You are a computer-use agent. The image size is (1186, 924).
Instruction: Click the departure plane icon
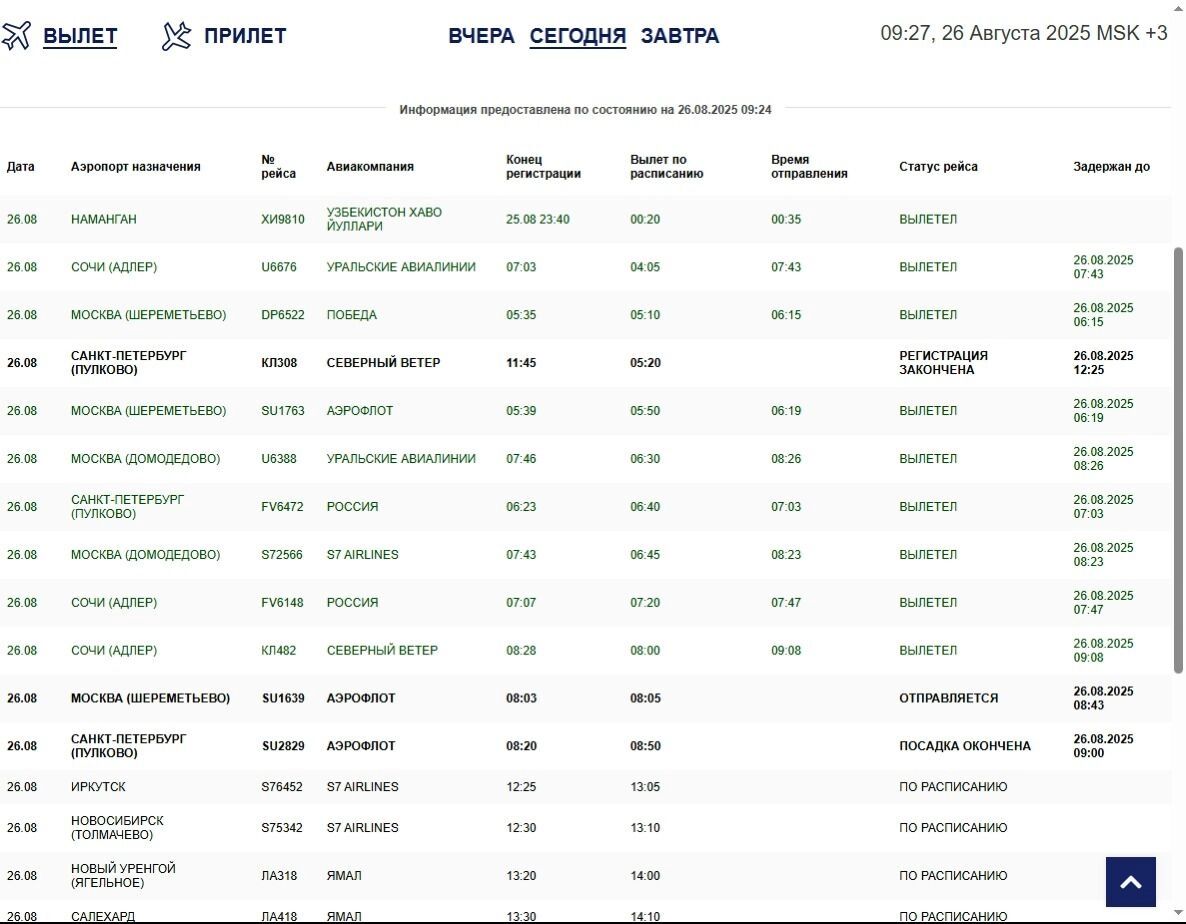click(x=17, y=36)
